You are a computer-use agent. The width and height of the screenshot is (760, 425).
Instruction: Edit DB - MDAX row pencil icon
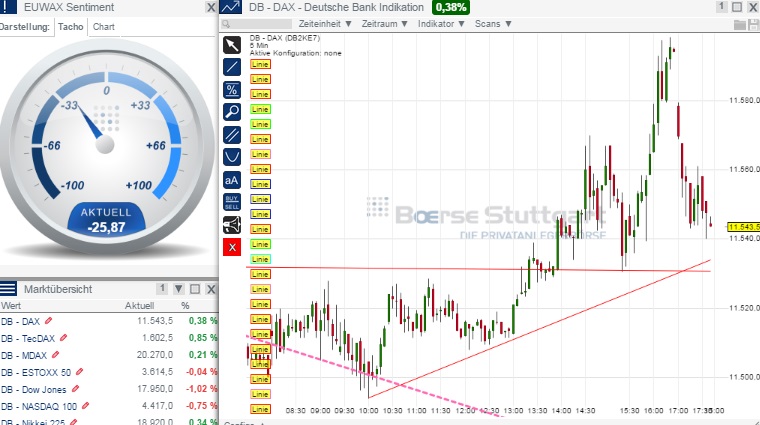(x=55, y=355)
